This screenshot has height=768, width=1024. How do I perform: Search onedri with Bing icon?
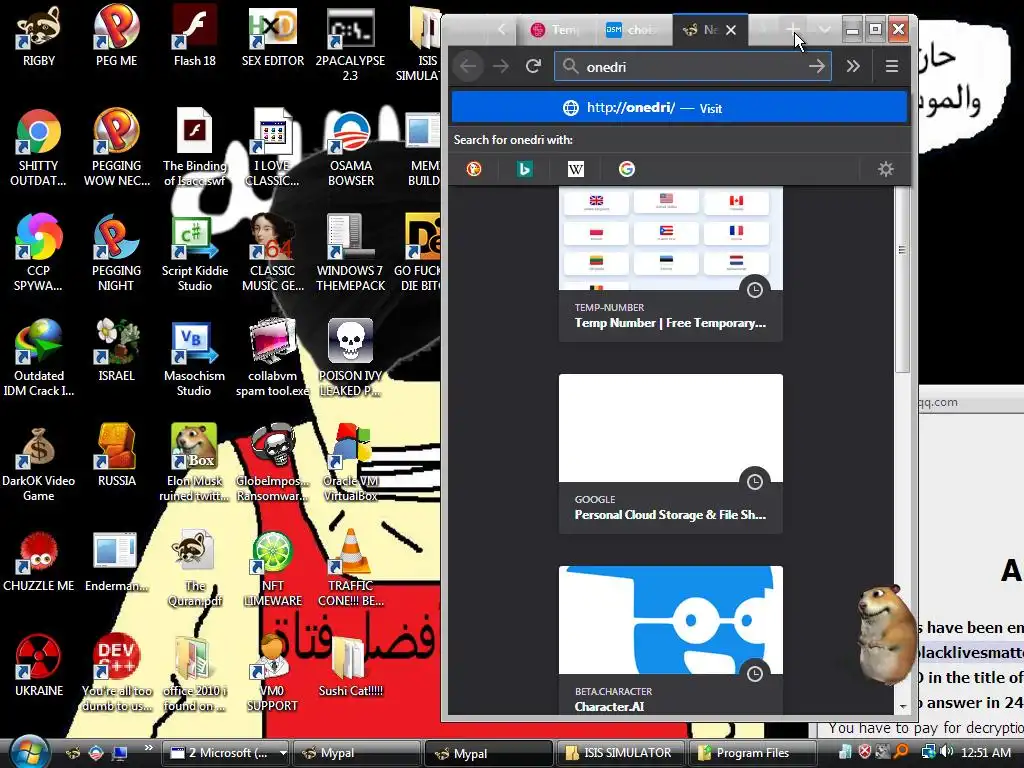pyautogui.click(x=524, y=169)
